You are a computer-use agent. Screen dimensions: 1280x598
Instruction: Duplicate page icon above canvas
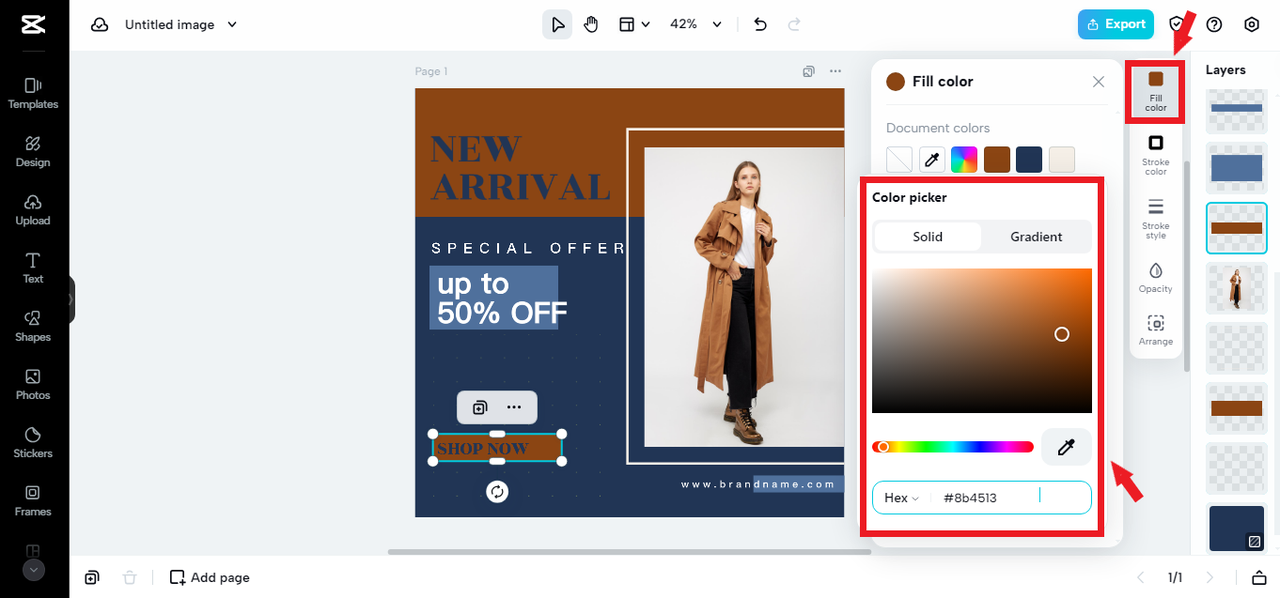[x=809, y=71]
